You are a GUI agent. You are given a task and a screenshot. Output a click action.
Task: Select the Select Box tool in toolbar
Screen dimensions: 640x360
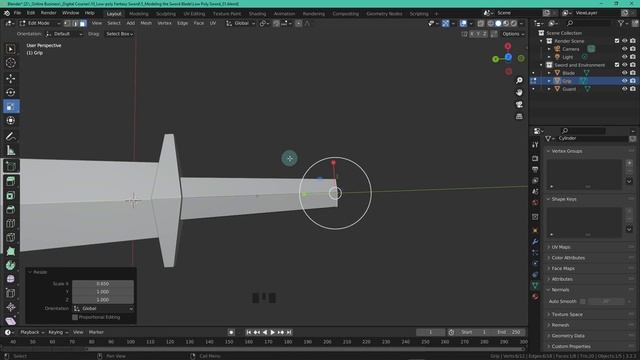[x=11, y=49]
